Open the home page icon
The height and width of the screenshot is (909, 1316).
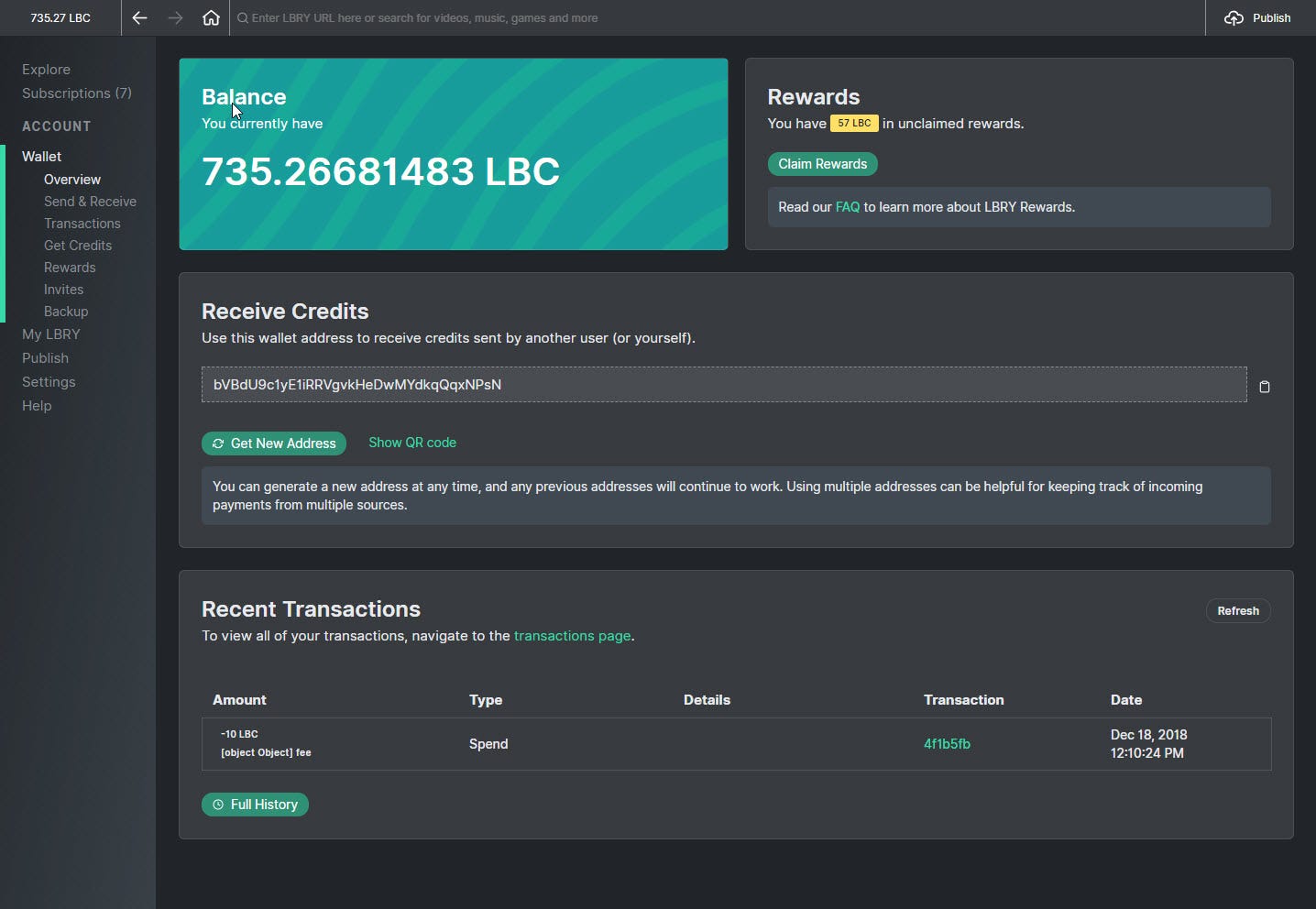pos(211,18)
